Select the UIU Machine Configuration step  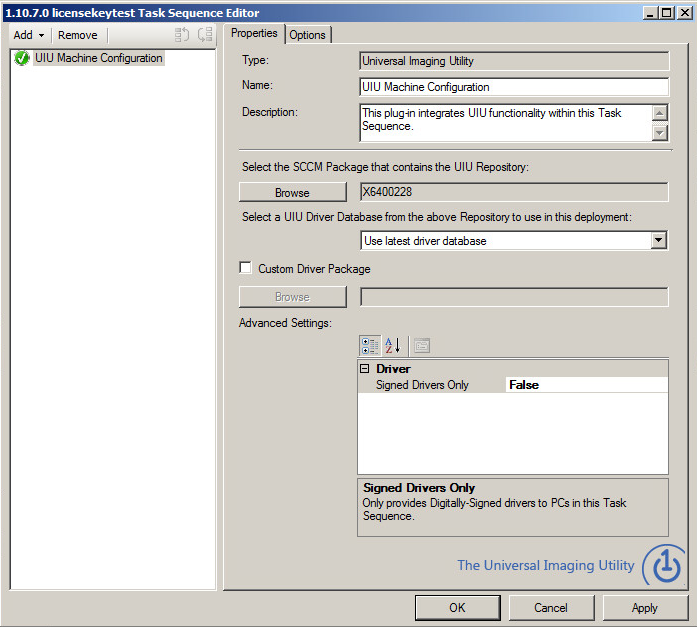click(x=99, y=58)
